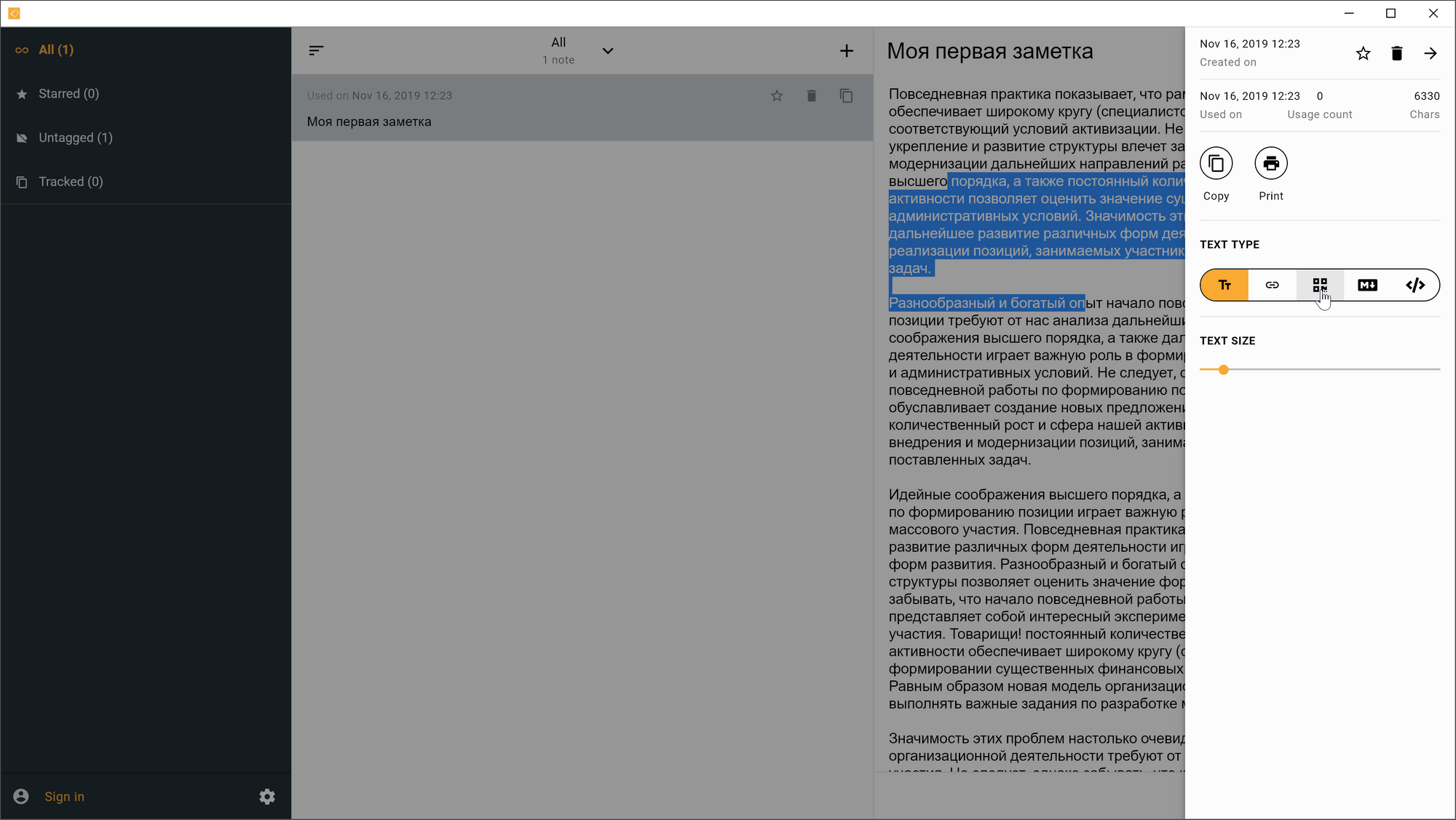1456x820 pixels.
Task: Click the Settings gear icon
Action: (267, 796)
